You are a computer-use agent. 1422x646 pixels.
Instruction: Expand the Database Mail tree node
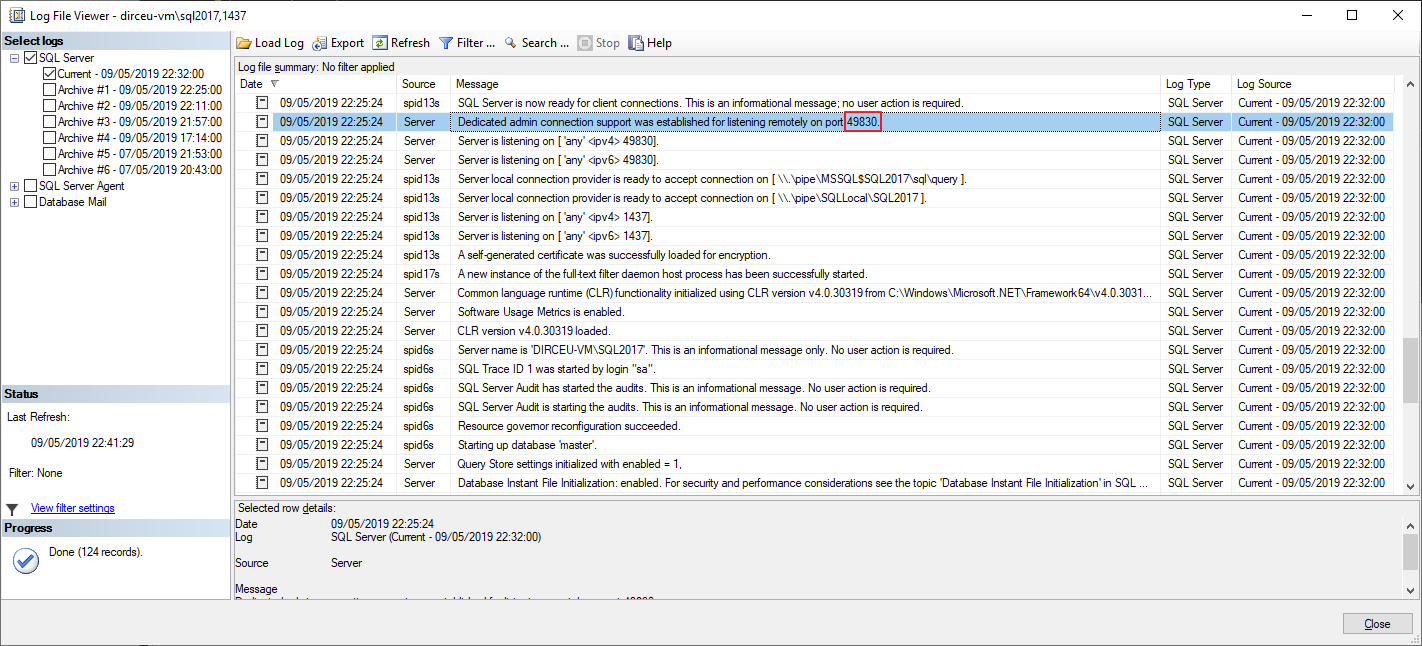click(14, 202)
